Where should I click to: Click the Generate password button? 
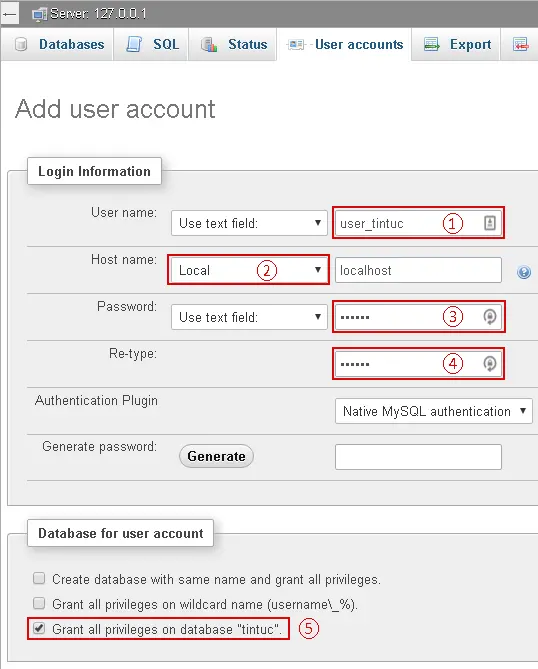[216, 456]
